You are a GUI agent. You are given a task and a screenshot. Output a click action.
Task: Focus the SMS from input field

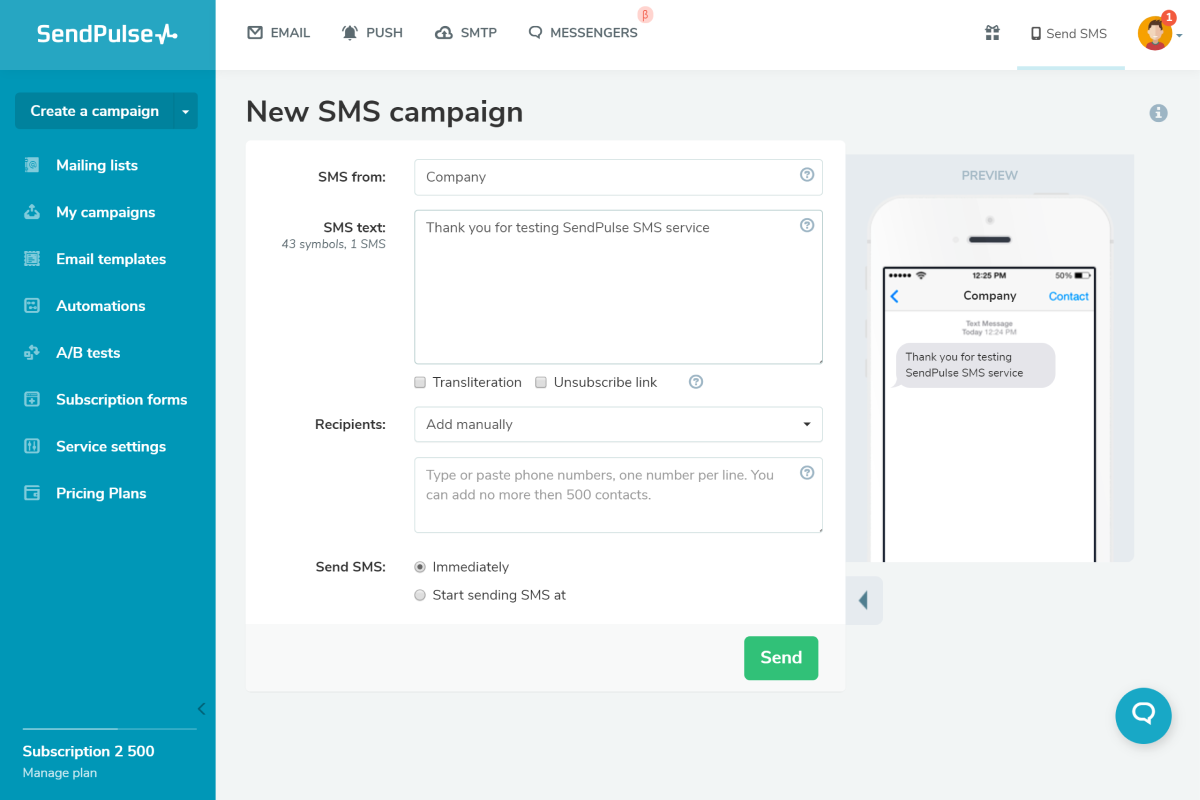(618, 177)
